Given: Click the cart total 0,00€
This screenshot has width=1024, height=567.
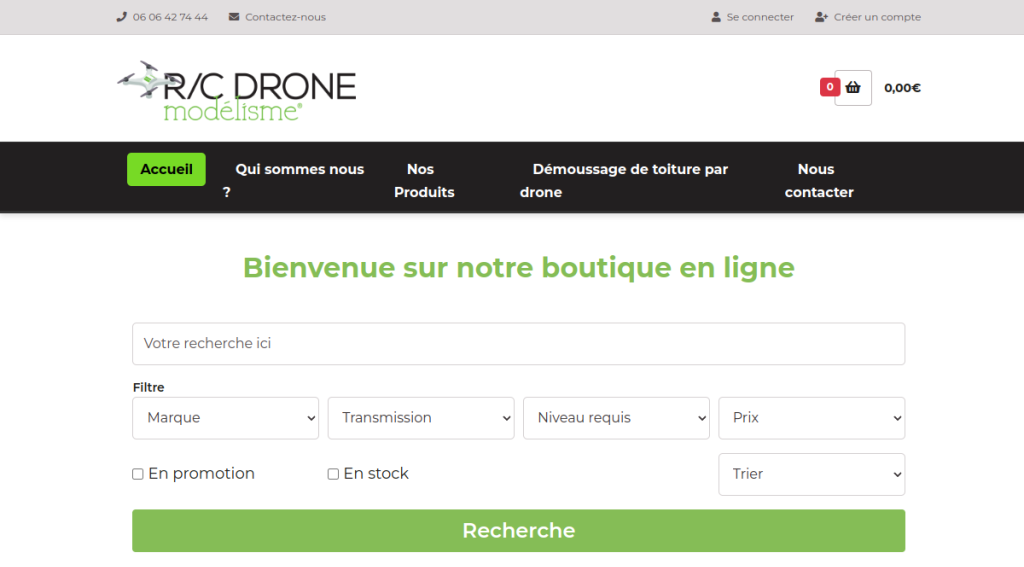Looking at the screenshot, I should click(x=903, y=88).
